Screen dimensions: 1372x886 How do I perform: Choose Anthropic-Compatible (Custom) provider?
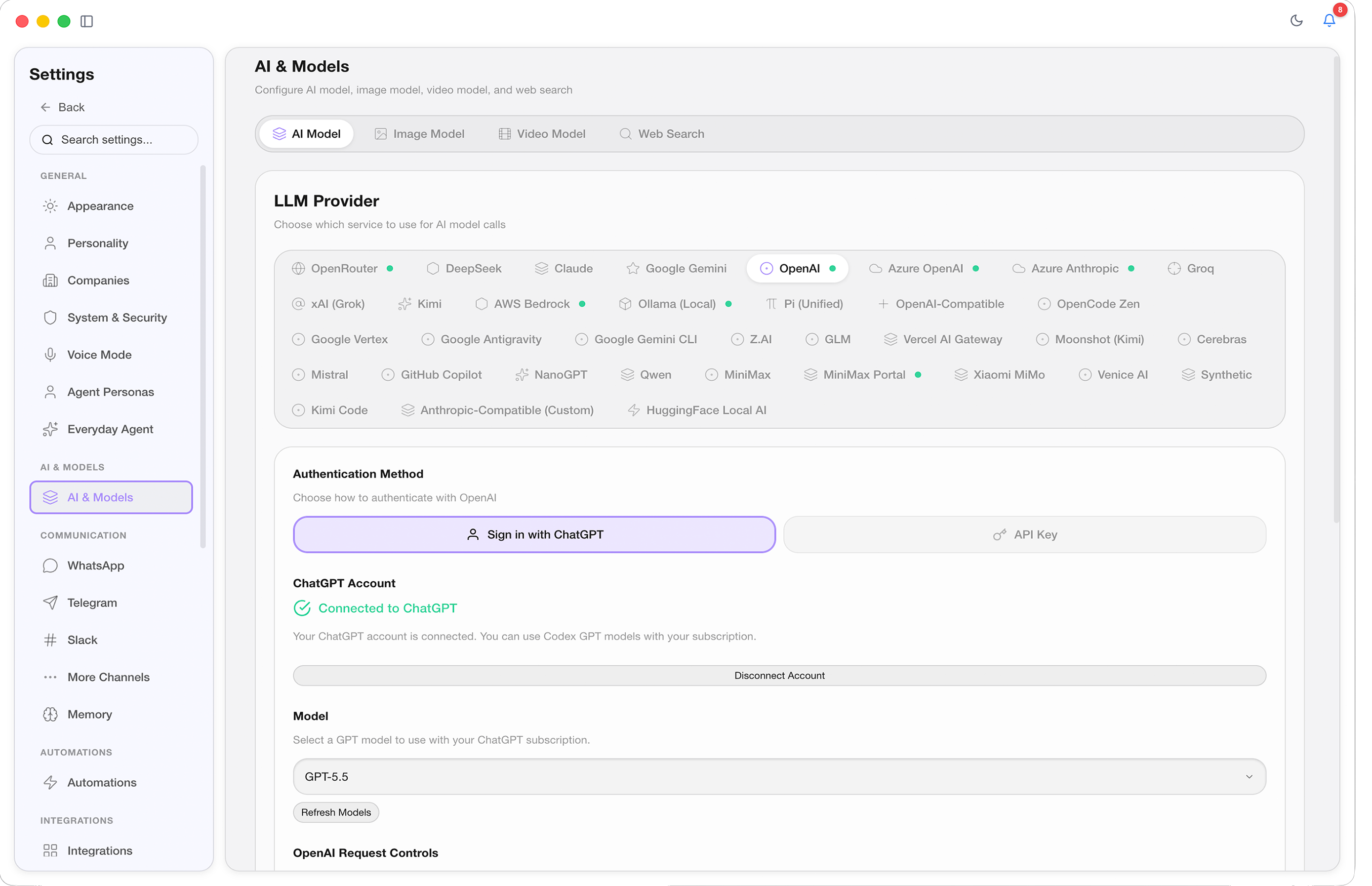[x=498, y=410]
